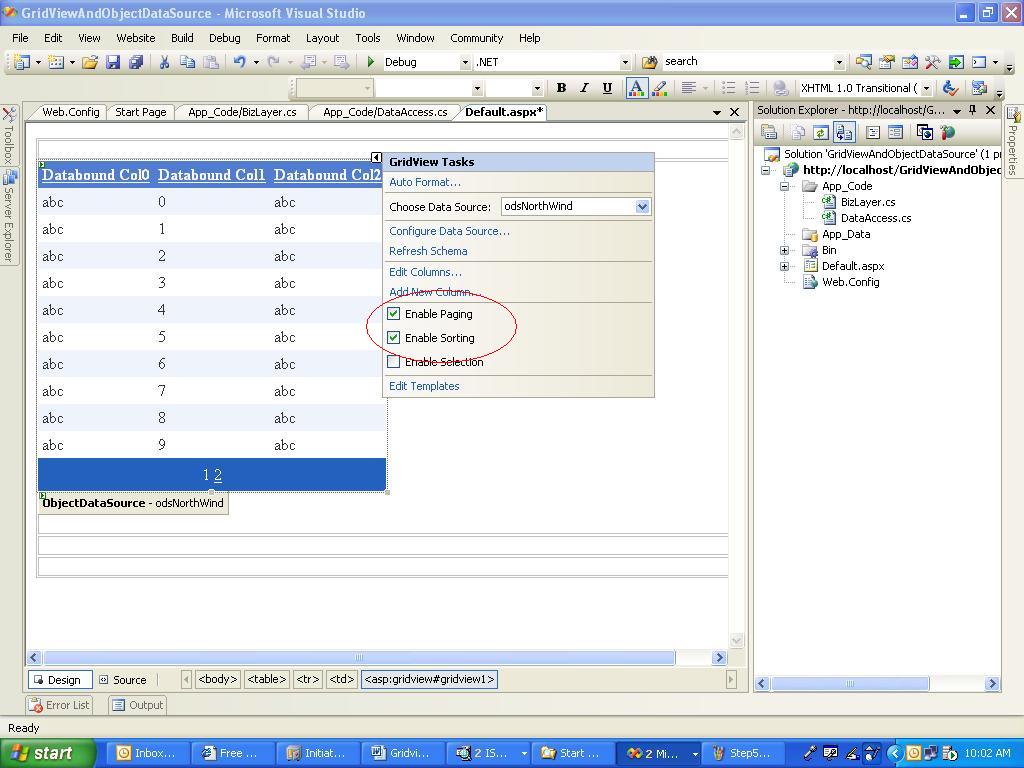Image resolution: width=1024 pixels, height=768 pixels.
Task: Expand the Bin folder node
Action: [785, 250]
